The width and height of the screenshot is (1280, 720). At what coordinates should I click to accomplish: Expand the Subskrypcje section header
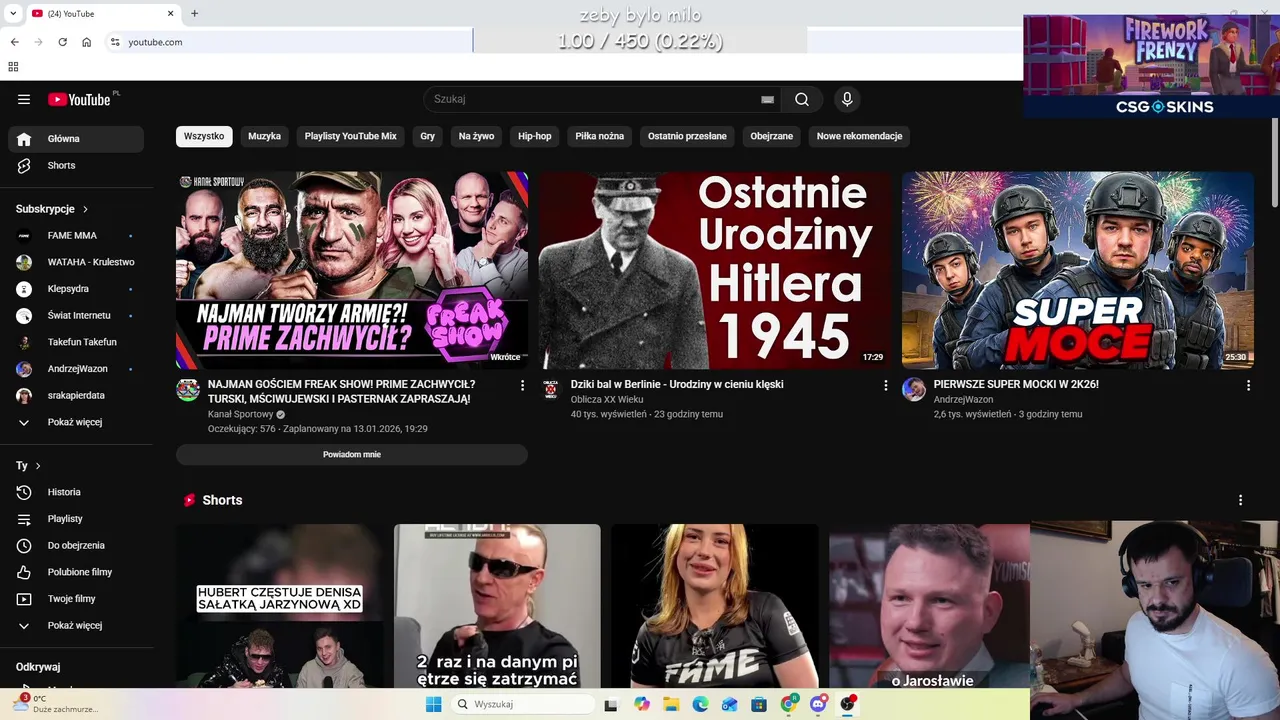pyautogui.click(x=52, y=209)
